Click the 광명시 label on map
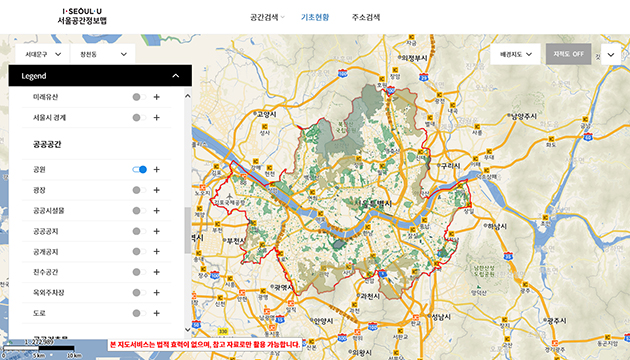This screenshot has height=360, width=630. coord(282,287)
